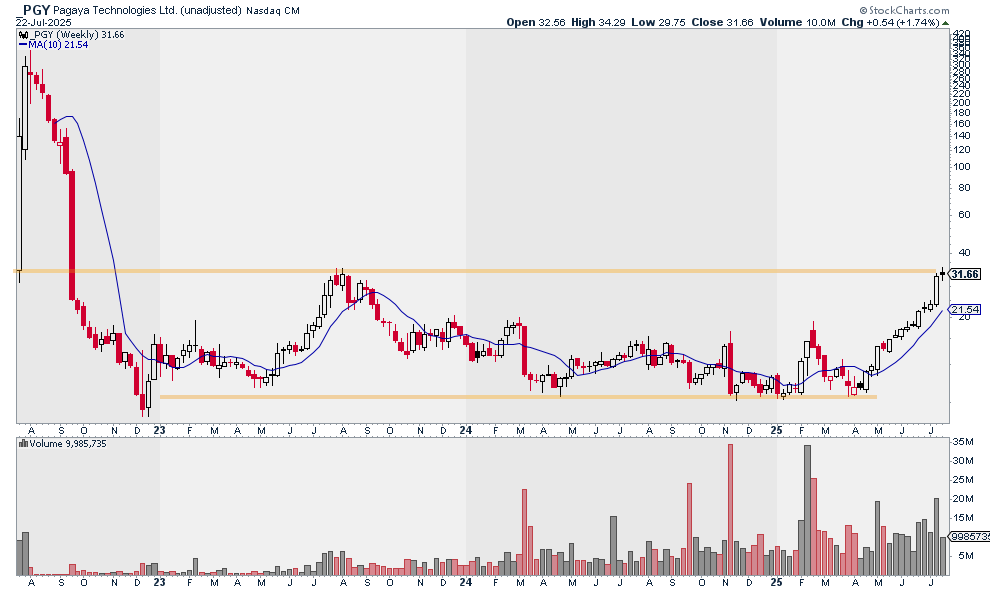Click the High 34.29 value

[x=598, y=22]
